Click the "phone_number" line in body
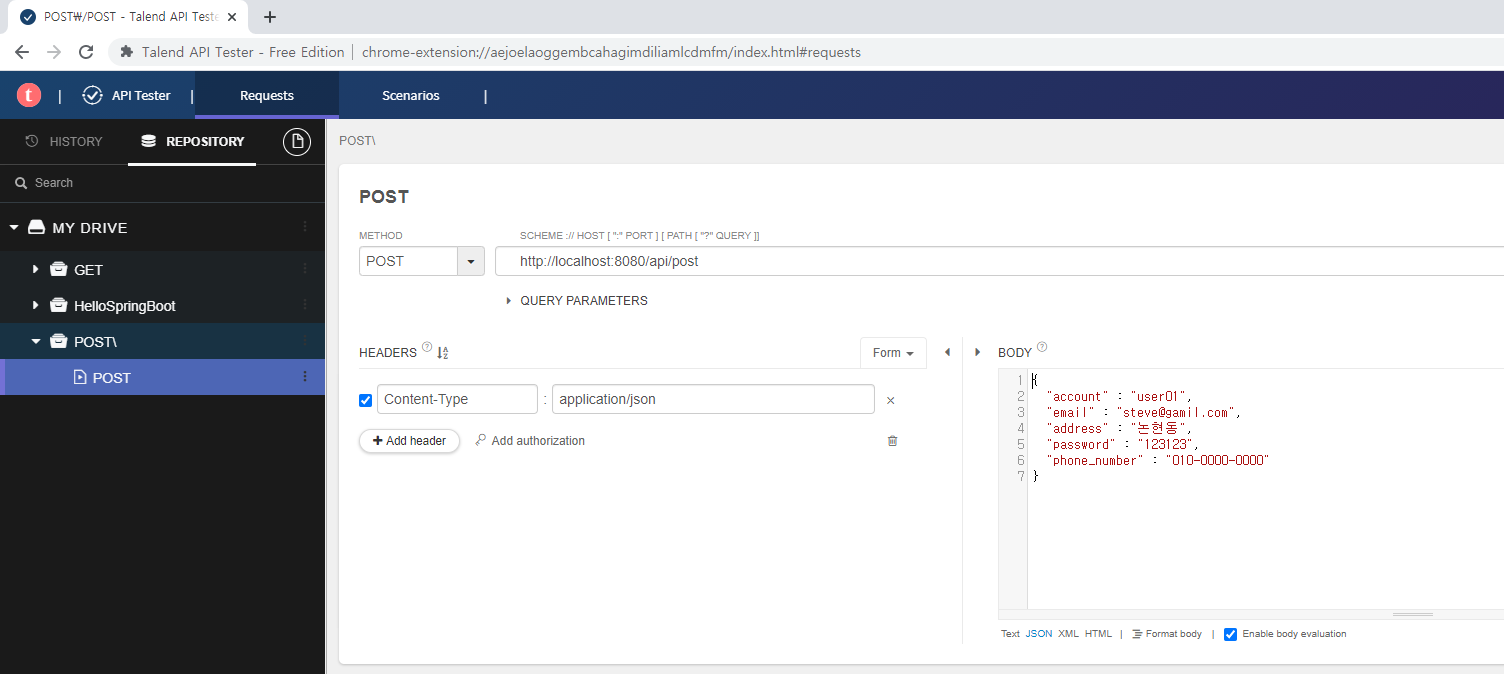 pyautogui.click(x=1157, y=460)
